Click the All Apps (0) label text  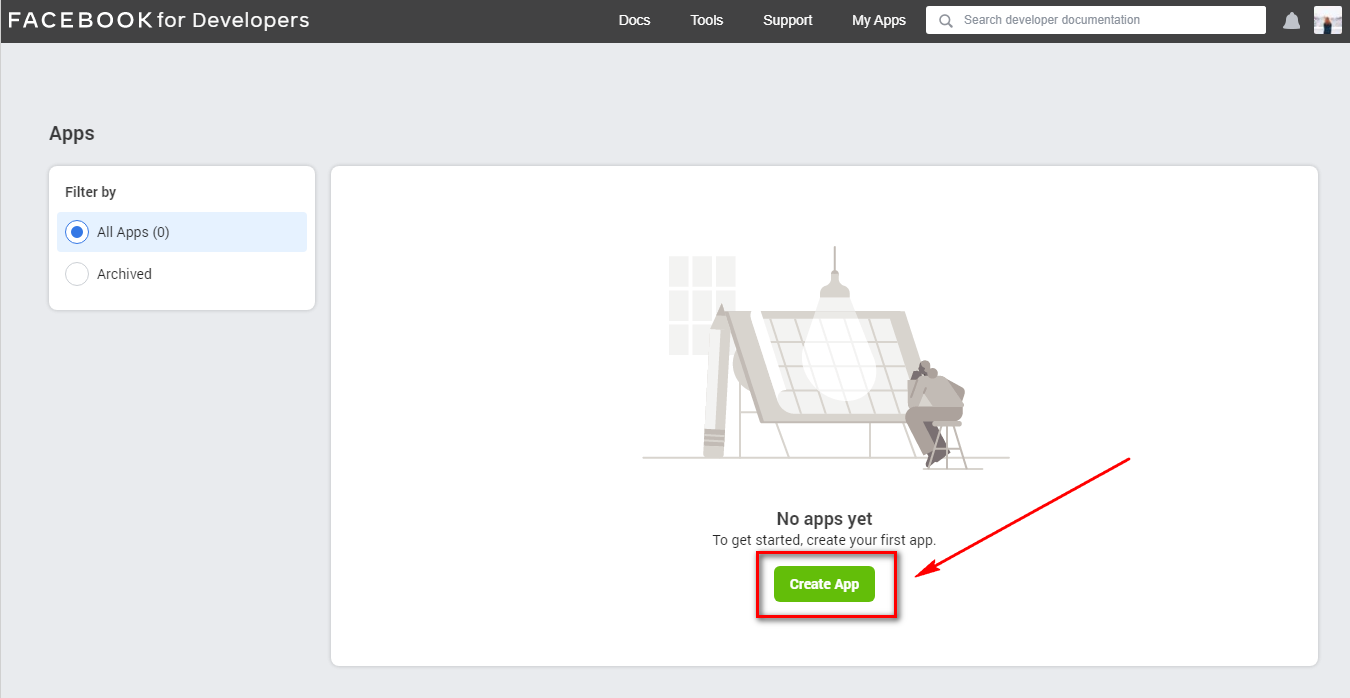pyautogui.click(x=133, y=232)
